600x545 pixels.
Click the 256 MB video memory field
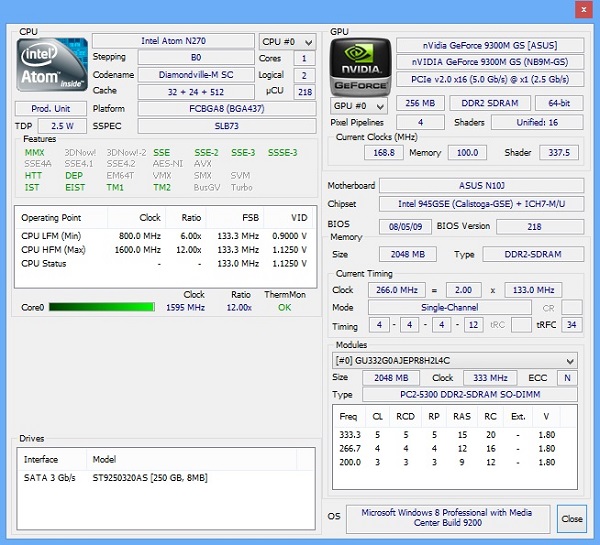coord(420,103)
